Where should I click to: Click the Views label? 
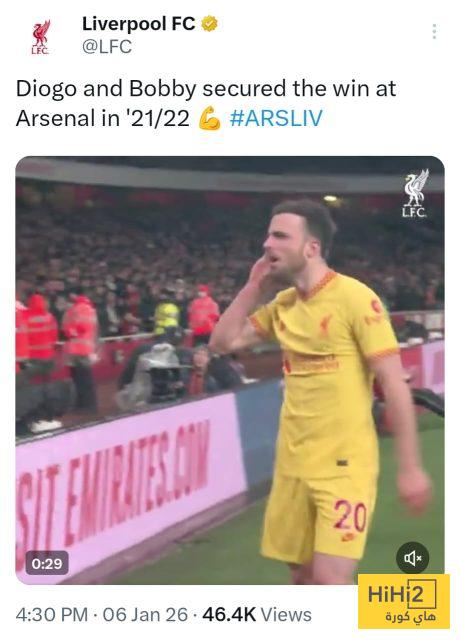[286, 614]
